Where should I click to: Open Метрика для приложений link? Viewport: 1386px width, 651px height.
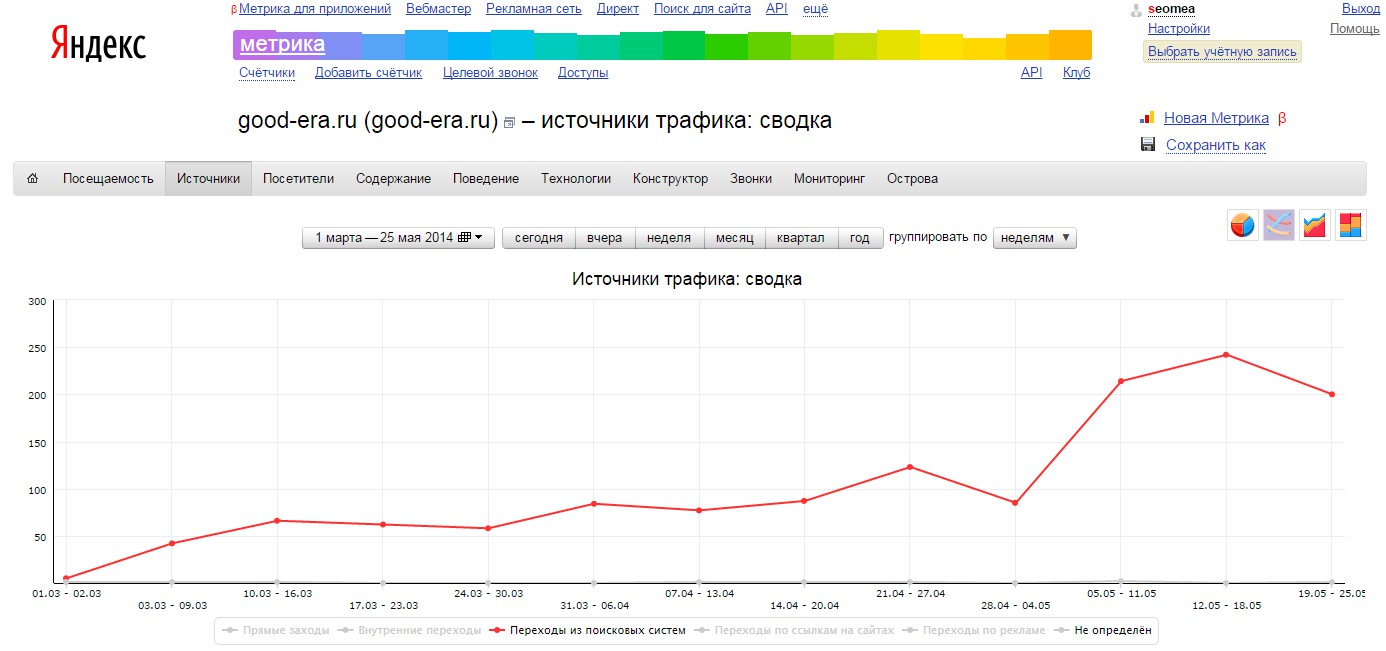coord(315,9)
